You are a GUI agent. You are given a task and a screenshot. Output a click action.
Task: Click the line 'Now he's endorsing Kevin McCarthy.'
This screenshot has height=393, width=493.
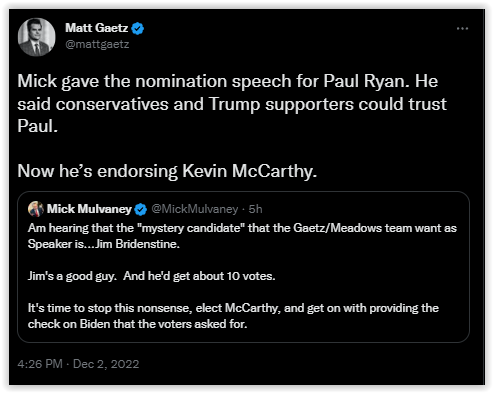pos(167,171)
